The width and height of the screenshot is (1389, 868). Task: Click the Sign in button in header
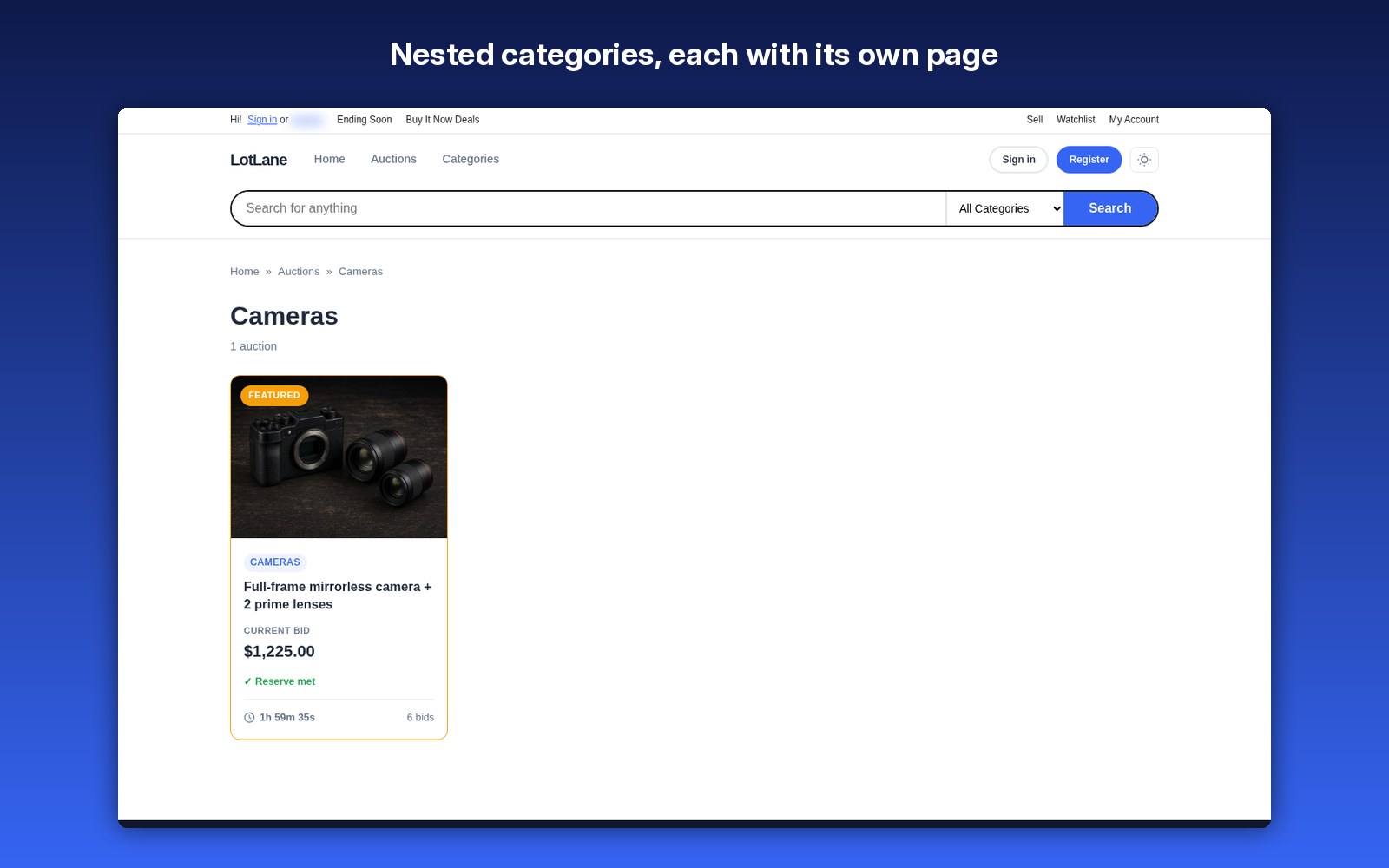click(1018, 160)
